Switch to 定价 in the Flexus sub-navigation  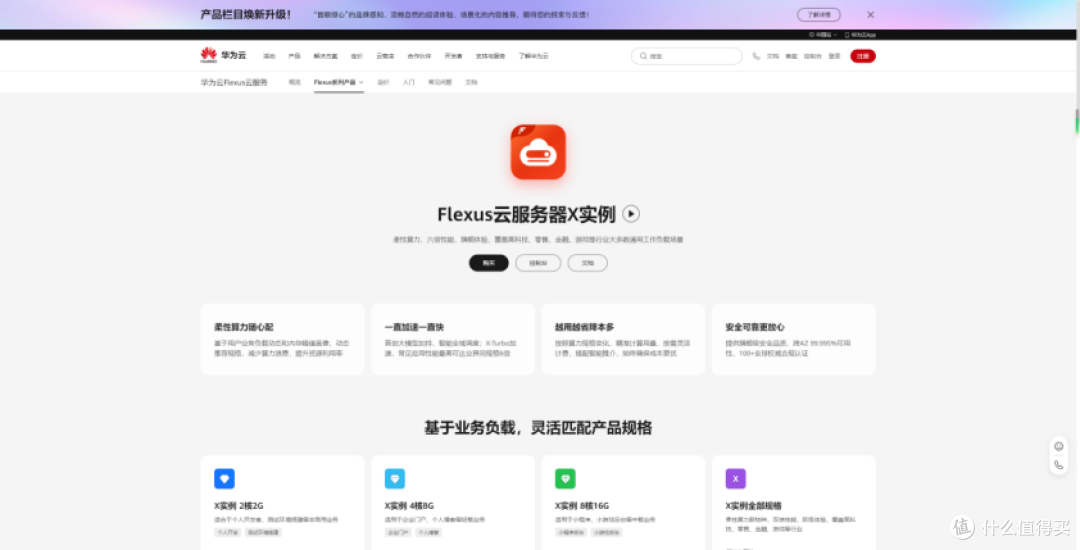[383, 82]
